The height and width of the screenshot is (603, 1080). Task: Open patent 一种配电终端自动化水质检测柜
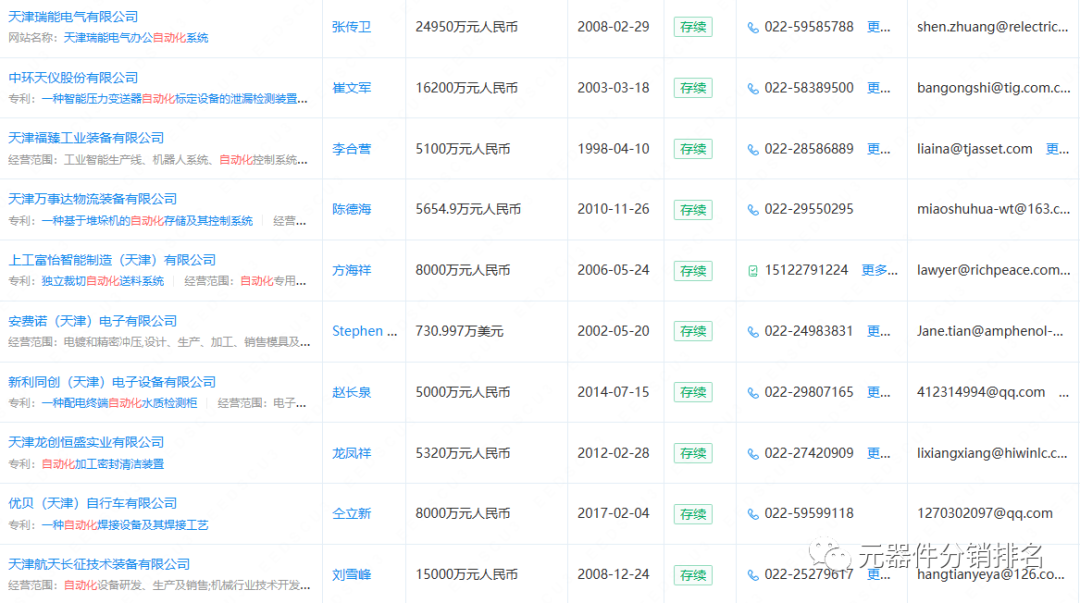point(119,403)
